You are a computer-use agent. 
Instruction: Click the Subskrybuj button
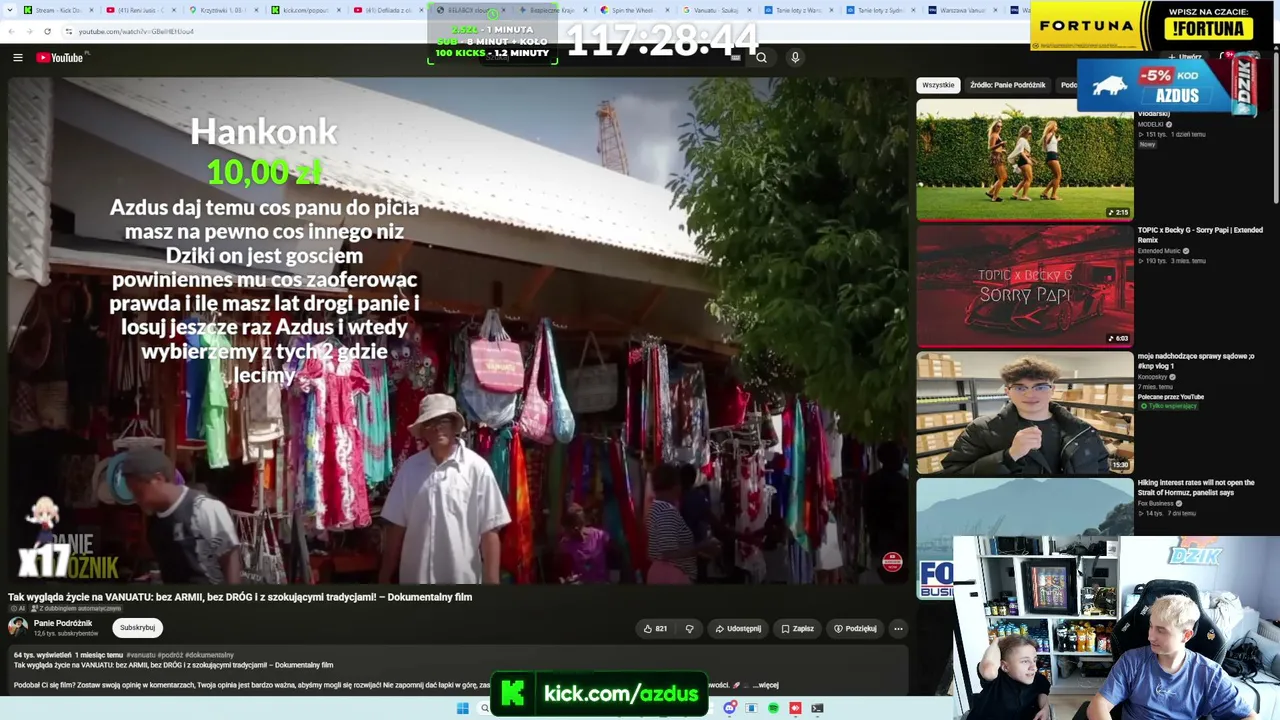tap(137, 628)
